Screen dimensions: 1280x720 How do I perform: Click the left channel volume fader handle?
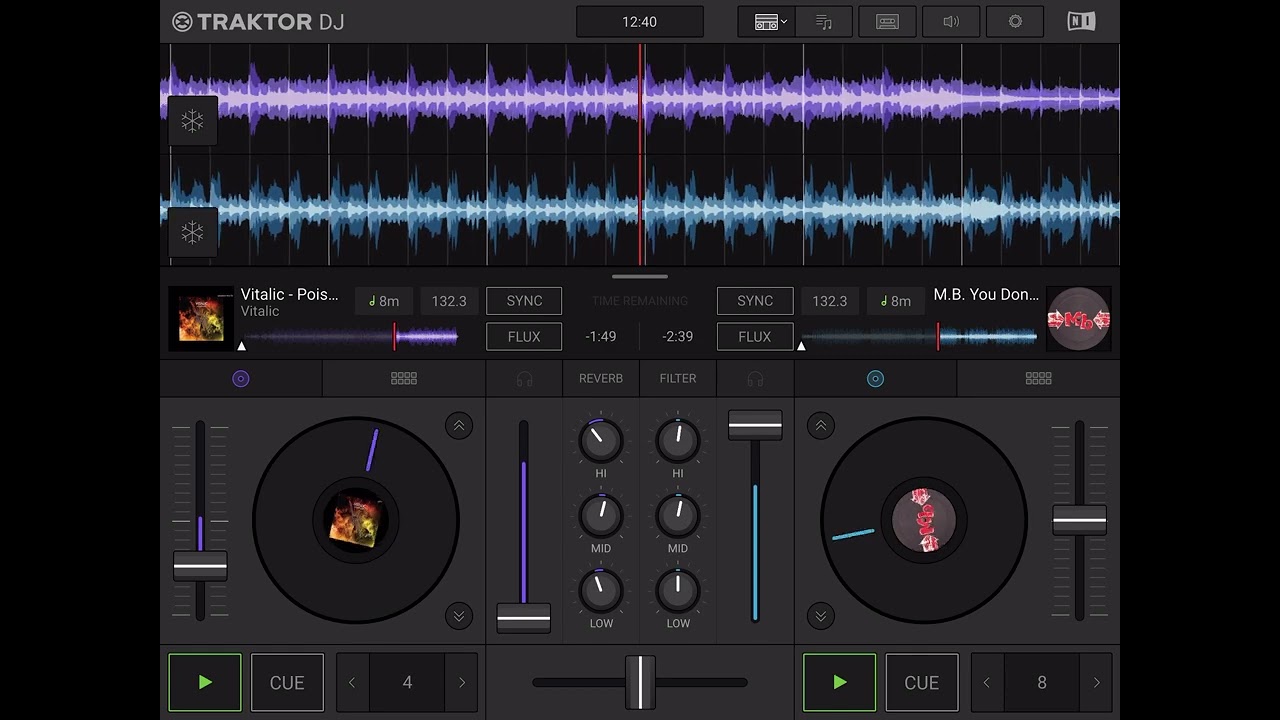(x=524, y=619)
